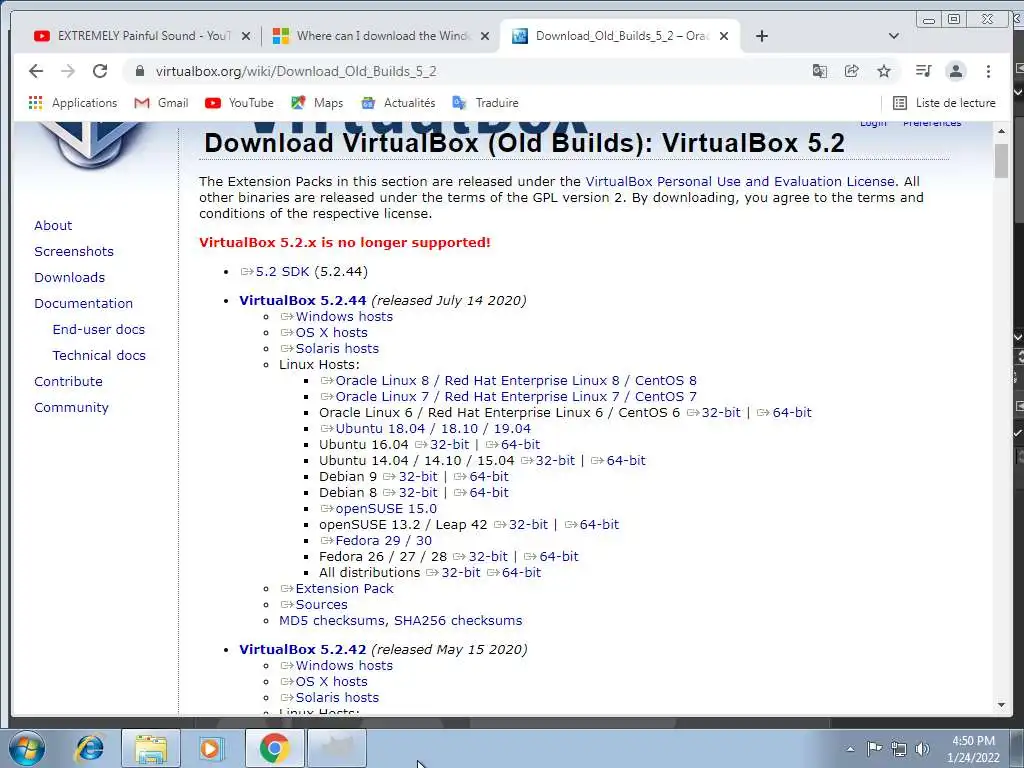Reload the VirtualBox page
This screenshot has height=768, width=1024.
point(100,71)
